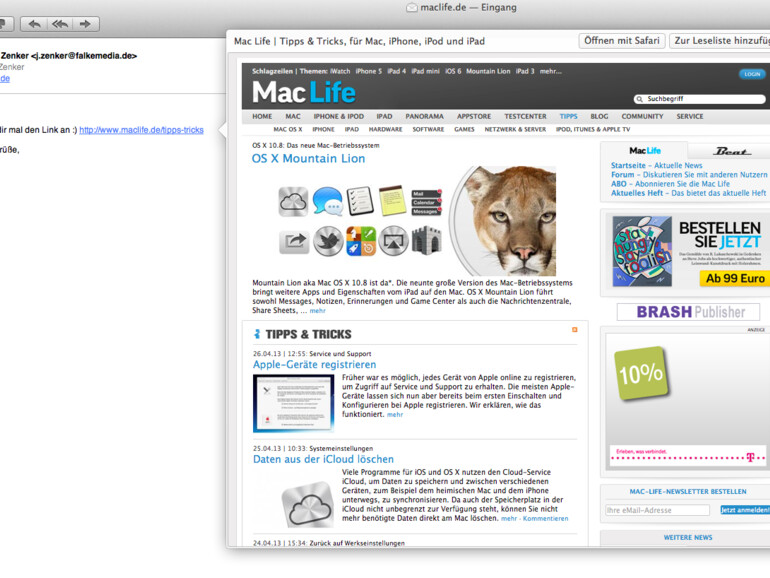
Task: Open the APPSTORE nav item
Action: [474, 116]
